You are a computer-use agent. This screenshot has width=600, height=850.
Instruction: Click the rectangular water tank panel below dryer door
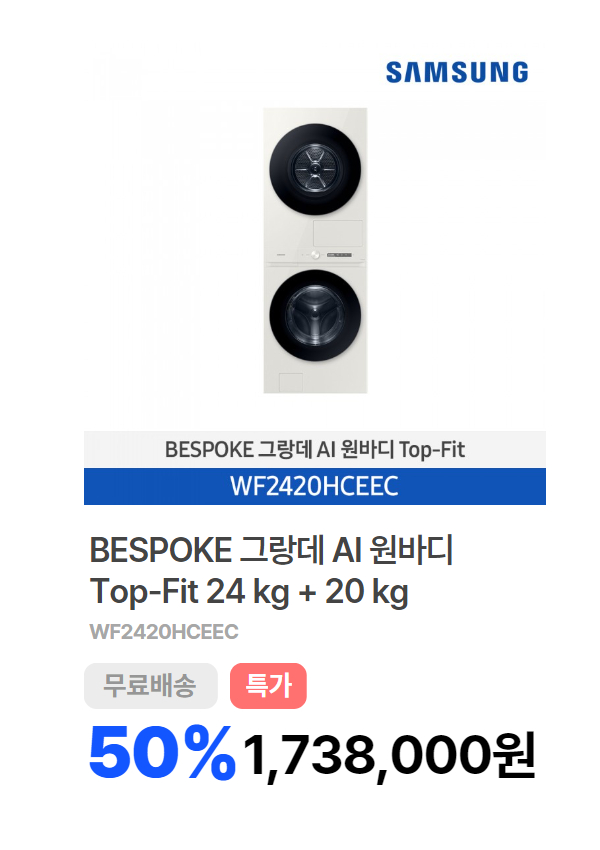click(338, 233)
